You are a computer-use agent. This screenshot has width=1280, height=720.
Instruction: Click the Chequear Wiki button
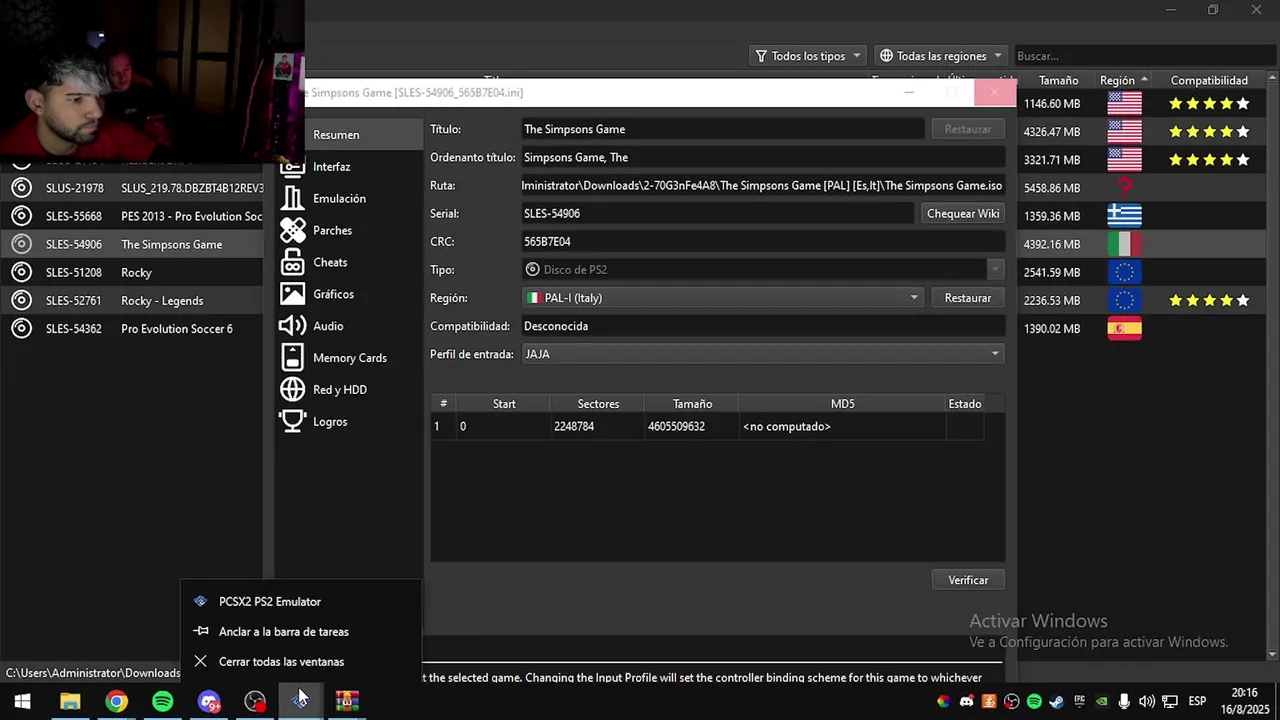click(x=962, y=214)
